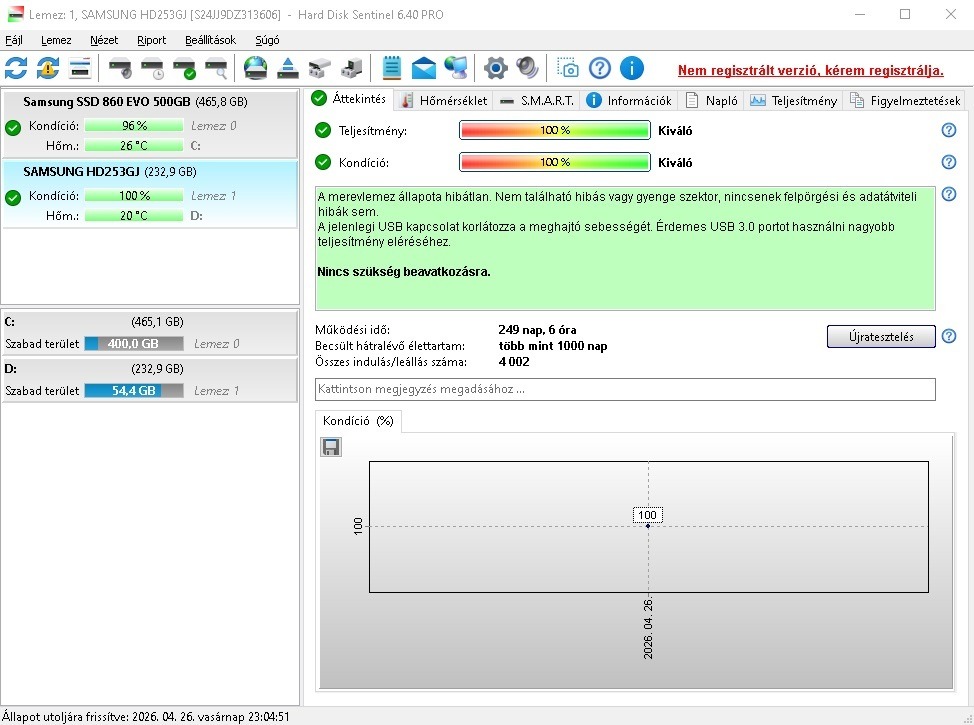This screenshot has height=725, width=974.
Task: Open the Beállítások menu
Action: pos(211,40)
